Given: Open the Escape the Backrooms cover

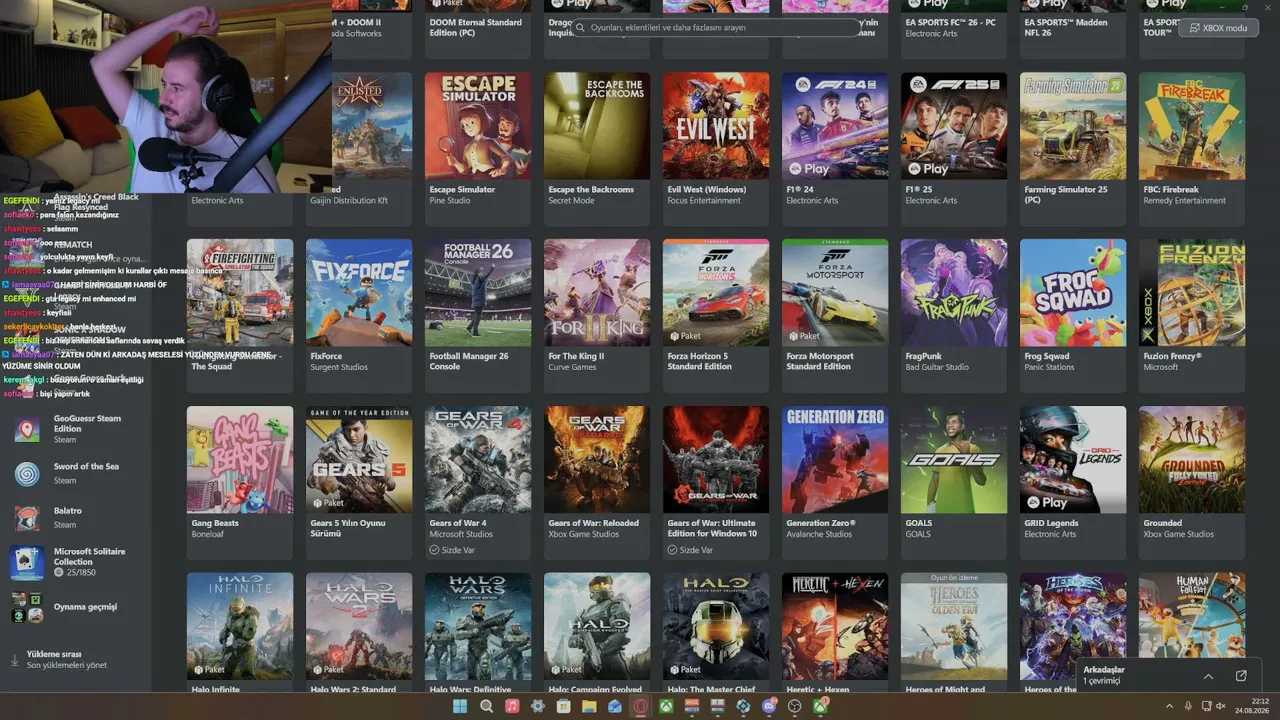Looking at the screenshot, I should (x=597, y=126).
